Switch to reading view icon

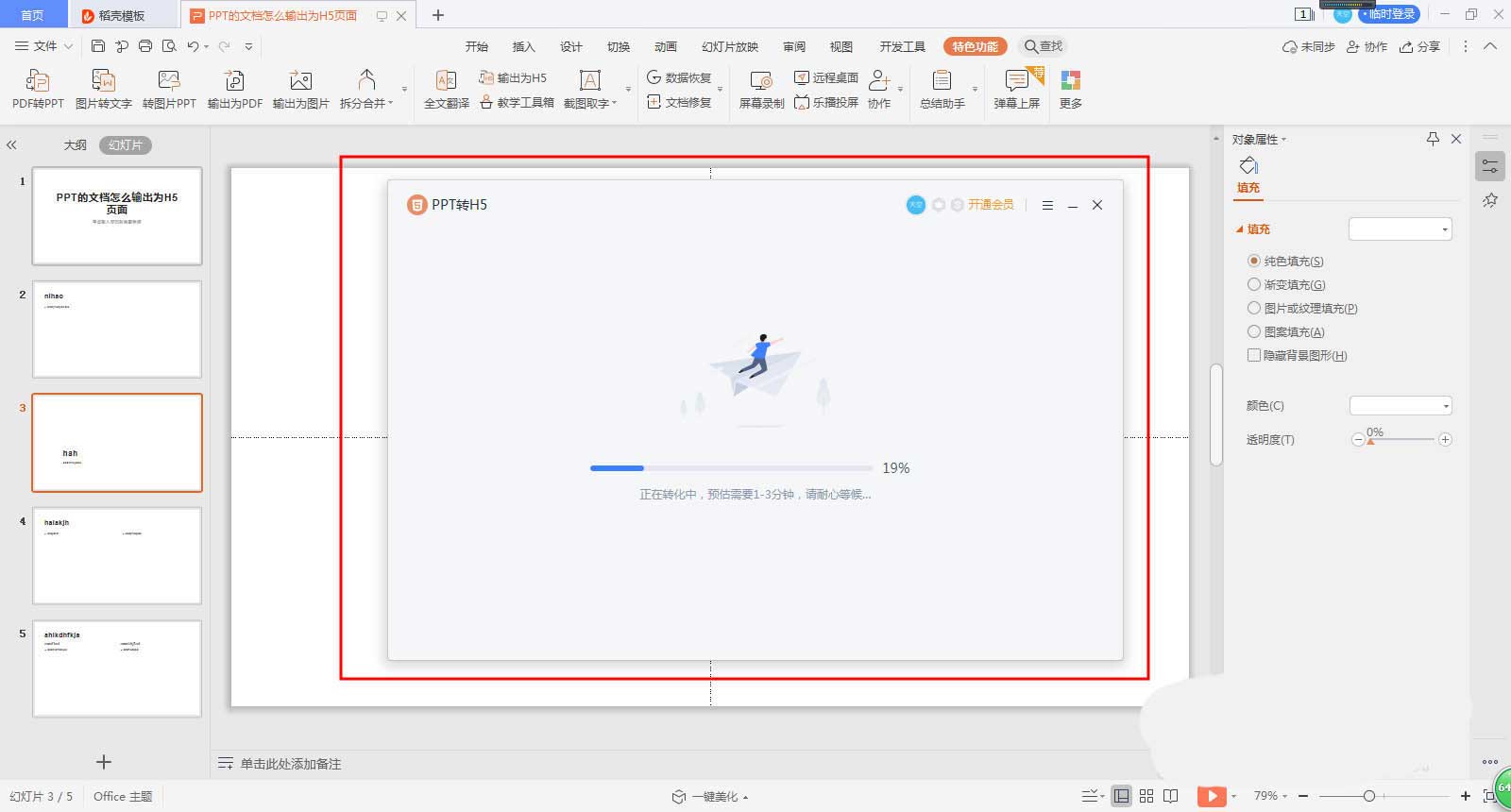[1171, 796]
